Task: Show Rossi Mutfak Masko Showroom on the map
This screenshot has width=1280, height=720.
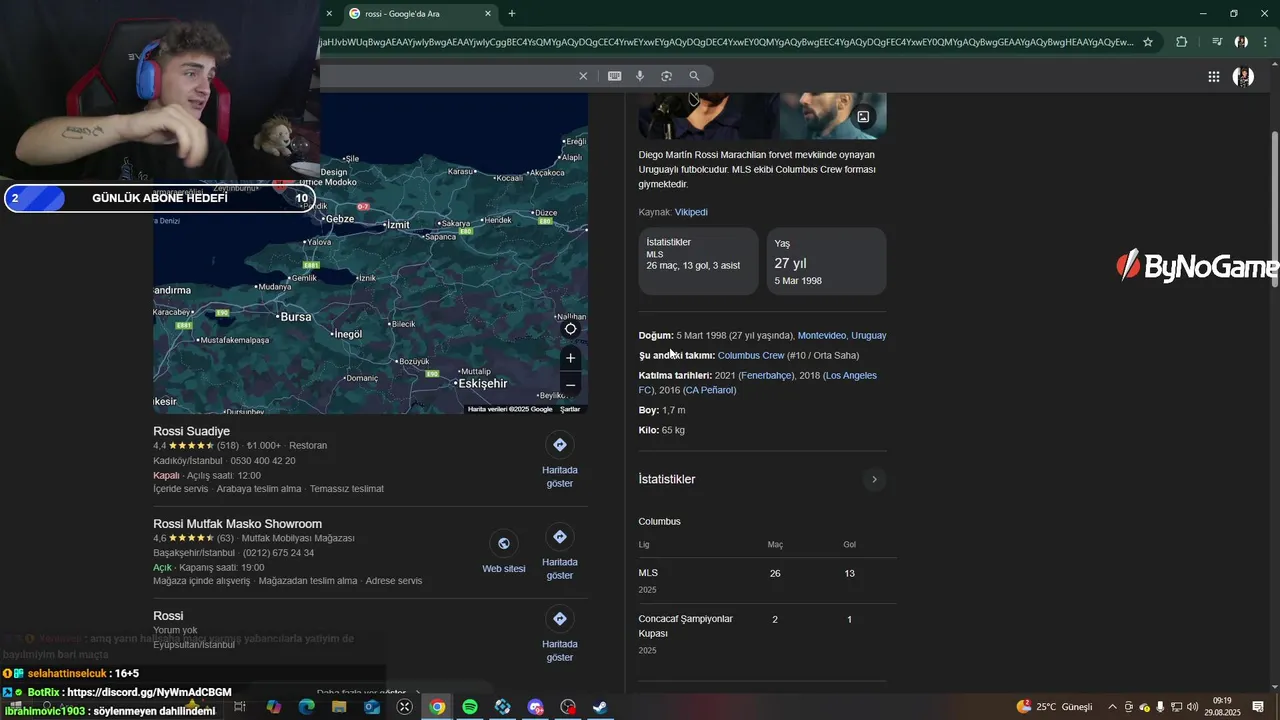Action: (560, 552)
